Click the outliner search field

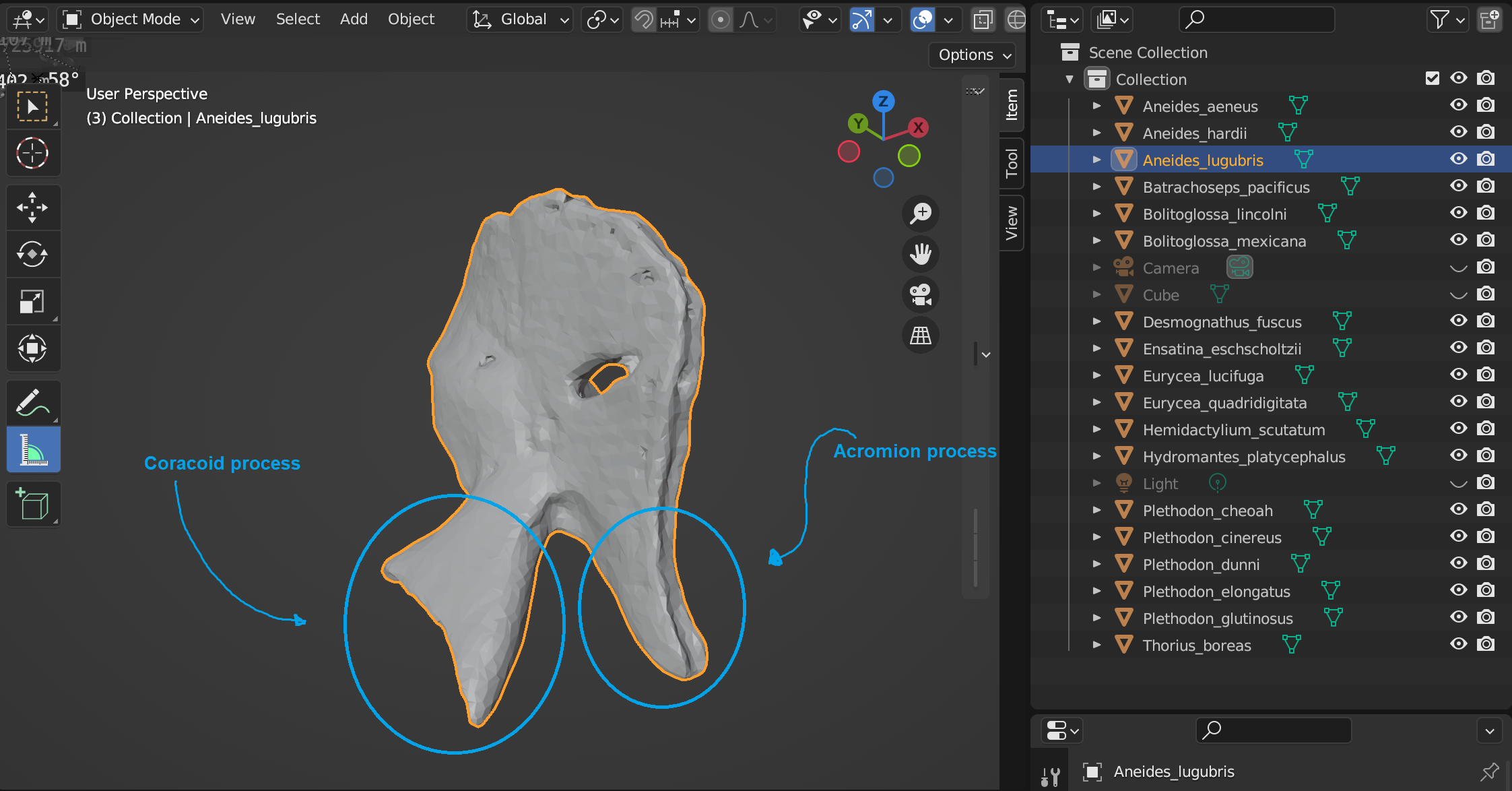point(1257,20)
